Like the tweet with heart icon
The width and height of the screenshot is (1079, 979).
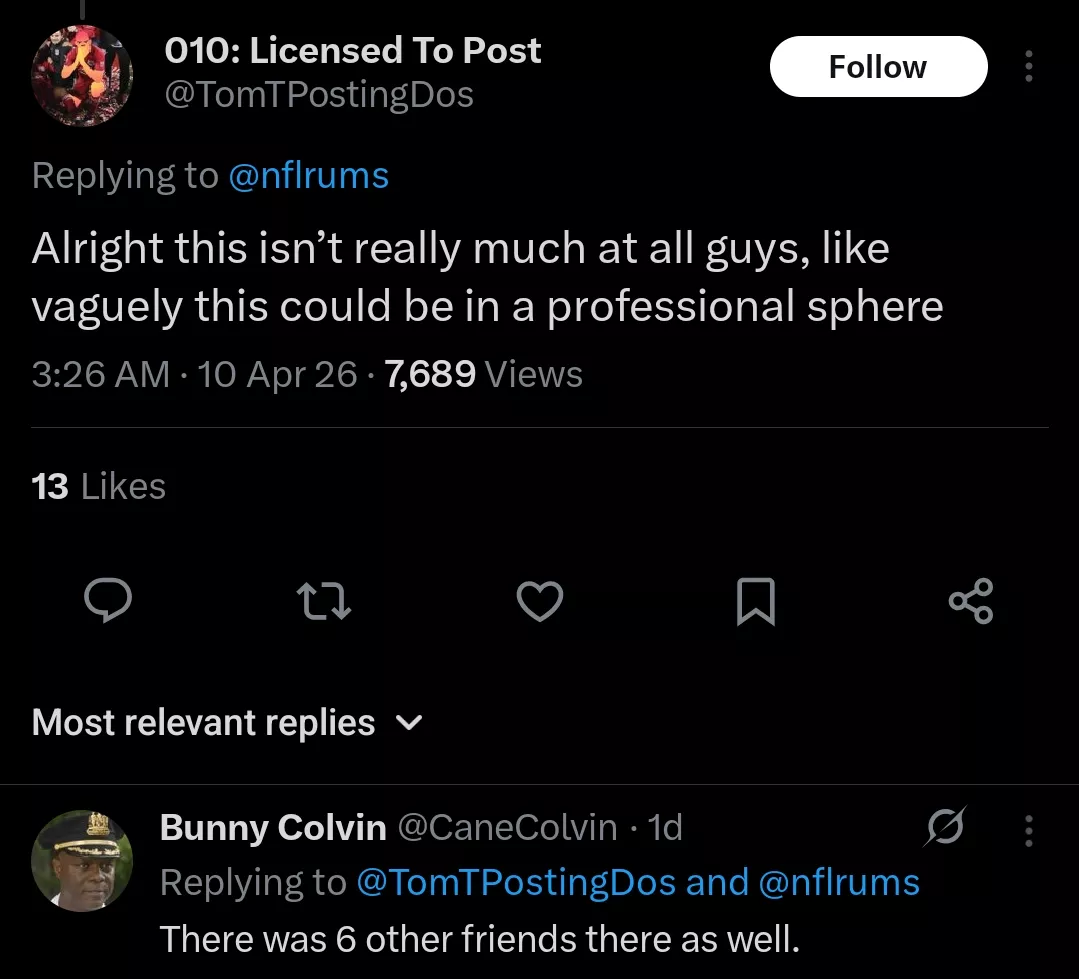[x=540, y=600]
